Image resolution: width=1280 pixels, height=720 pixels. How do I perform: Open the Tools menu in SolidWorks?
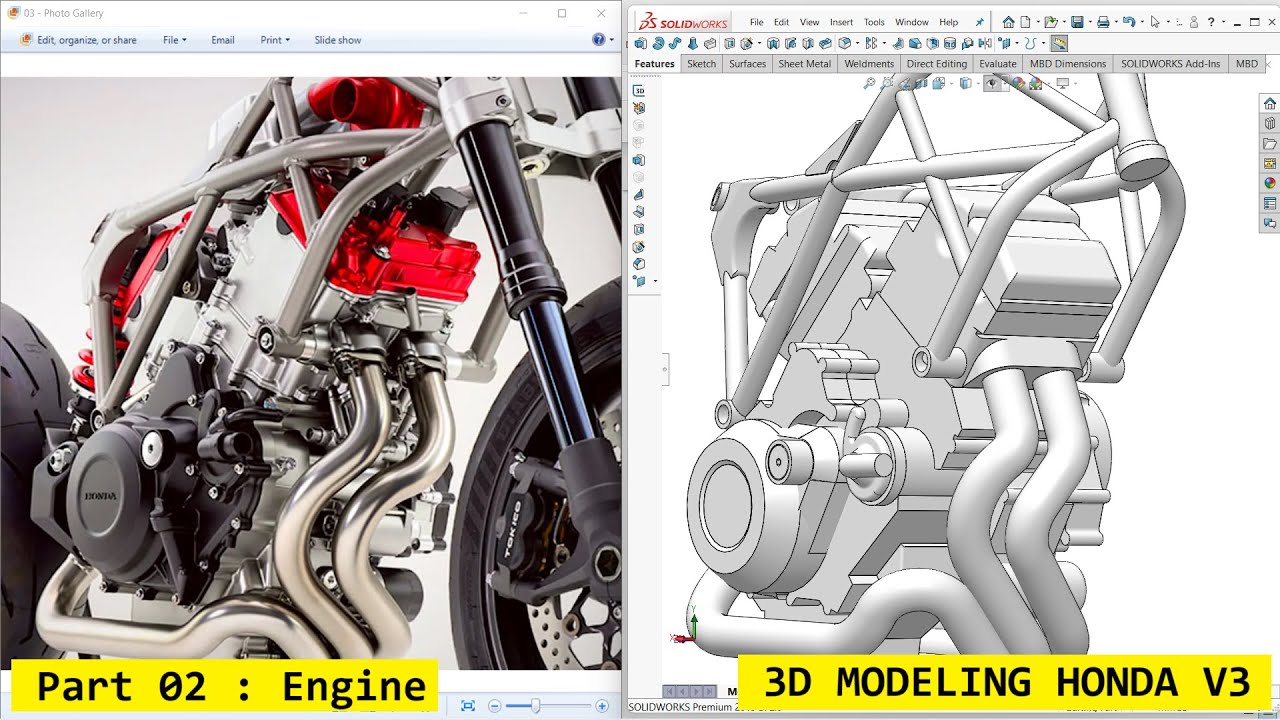874,22
